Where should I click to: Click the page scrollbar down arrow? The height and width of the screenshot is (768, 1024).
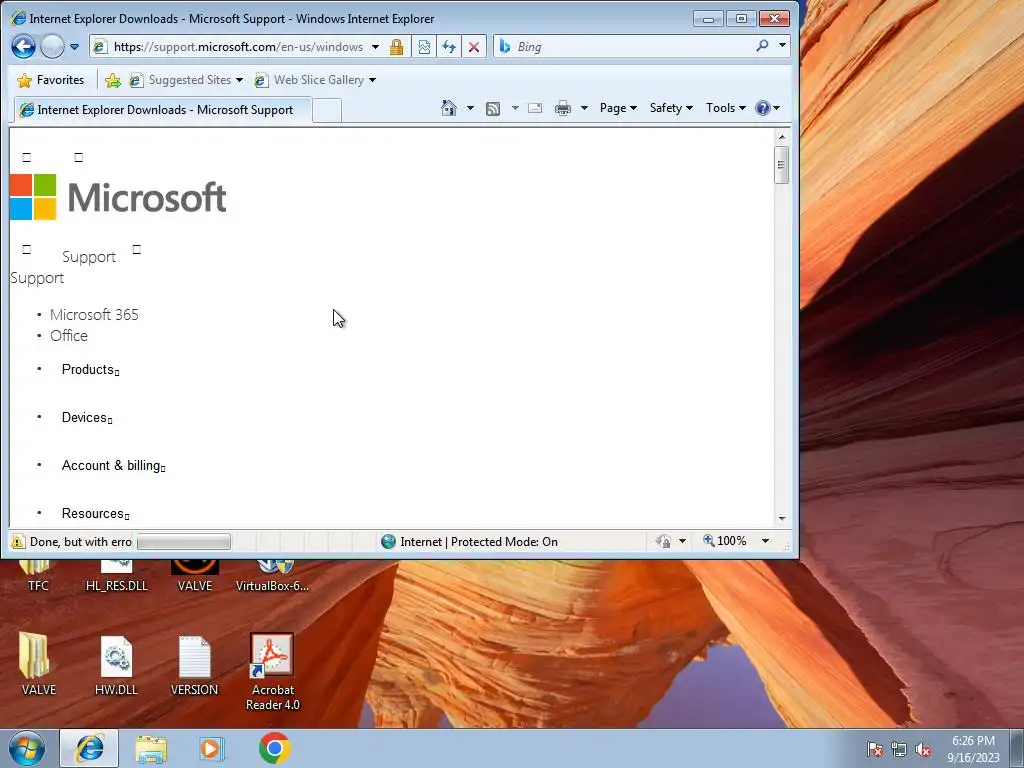(782, 519)
